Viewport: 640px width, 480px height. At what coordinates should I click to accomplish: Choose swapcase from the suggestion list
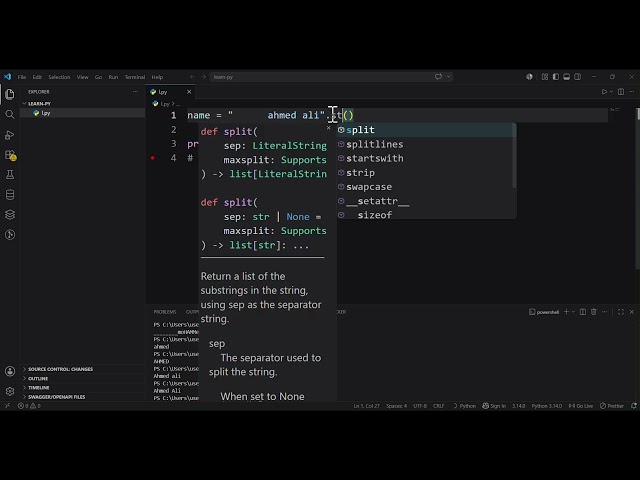(x=426, y=187)
